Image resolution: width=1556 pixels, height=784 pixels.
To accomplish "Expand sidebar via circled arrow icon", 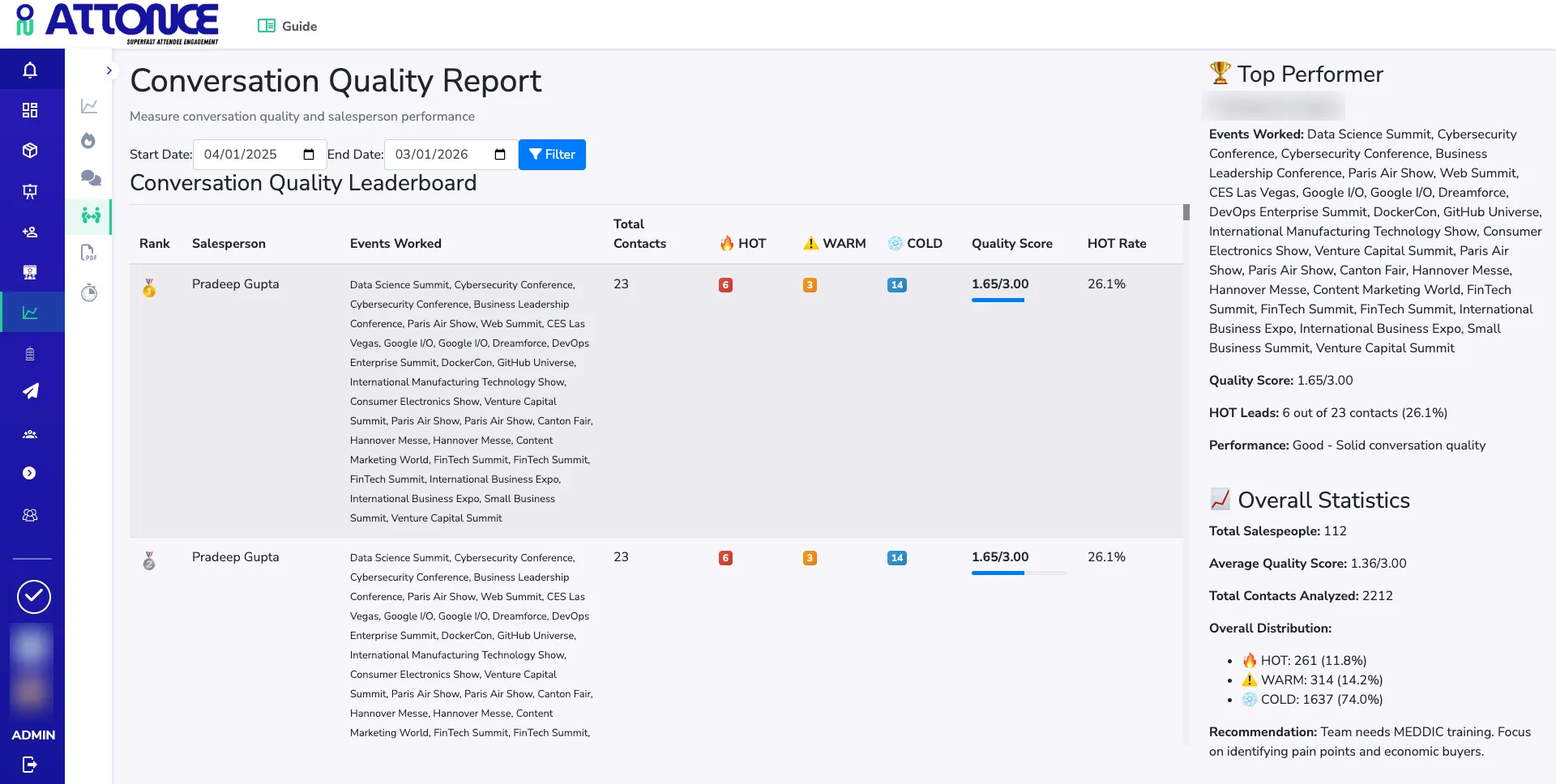I will pos(30,473).
